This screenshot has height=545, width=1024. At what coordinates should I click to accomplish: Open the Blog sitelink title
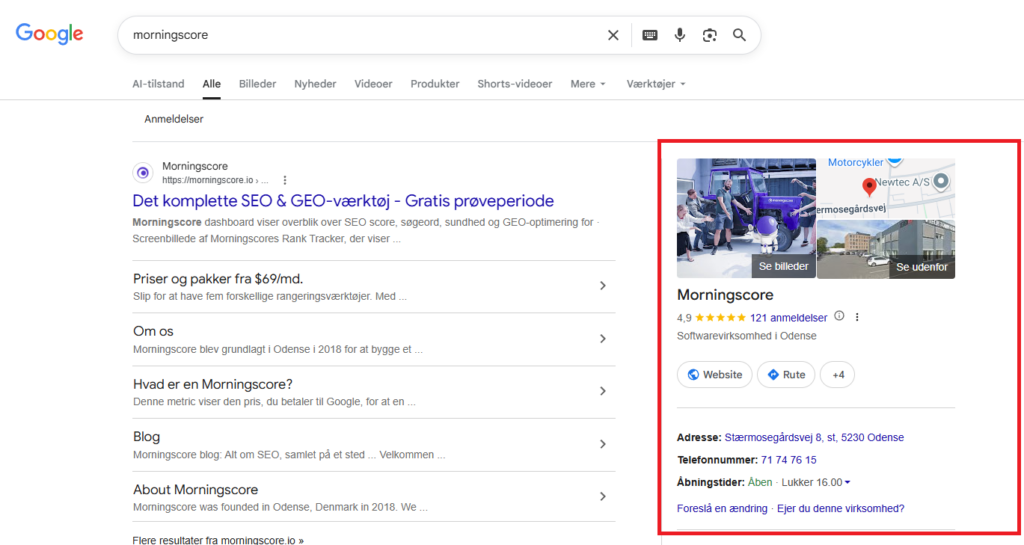point(146,437)
